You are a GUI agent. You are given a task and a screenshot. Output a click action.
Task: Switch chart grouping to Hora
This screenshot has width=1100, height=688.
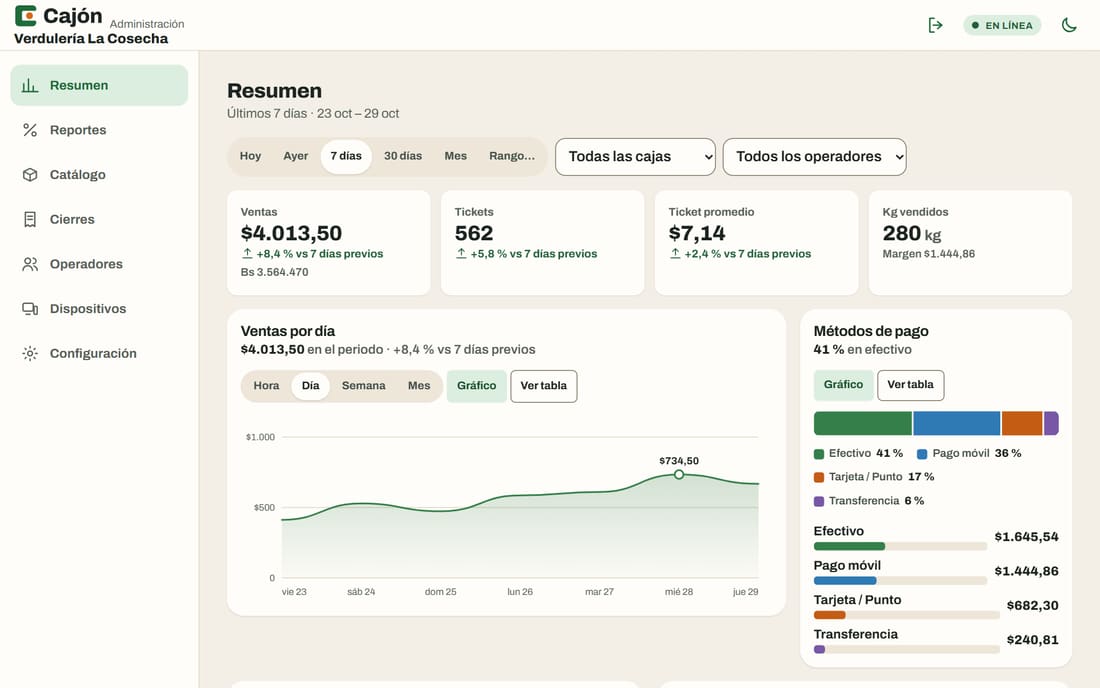pyautogui.click(x=266, y=386)
